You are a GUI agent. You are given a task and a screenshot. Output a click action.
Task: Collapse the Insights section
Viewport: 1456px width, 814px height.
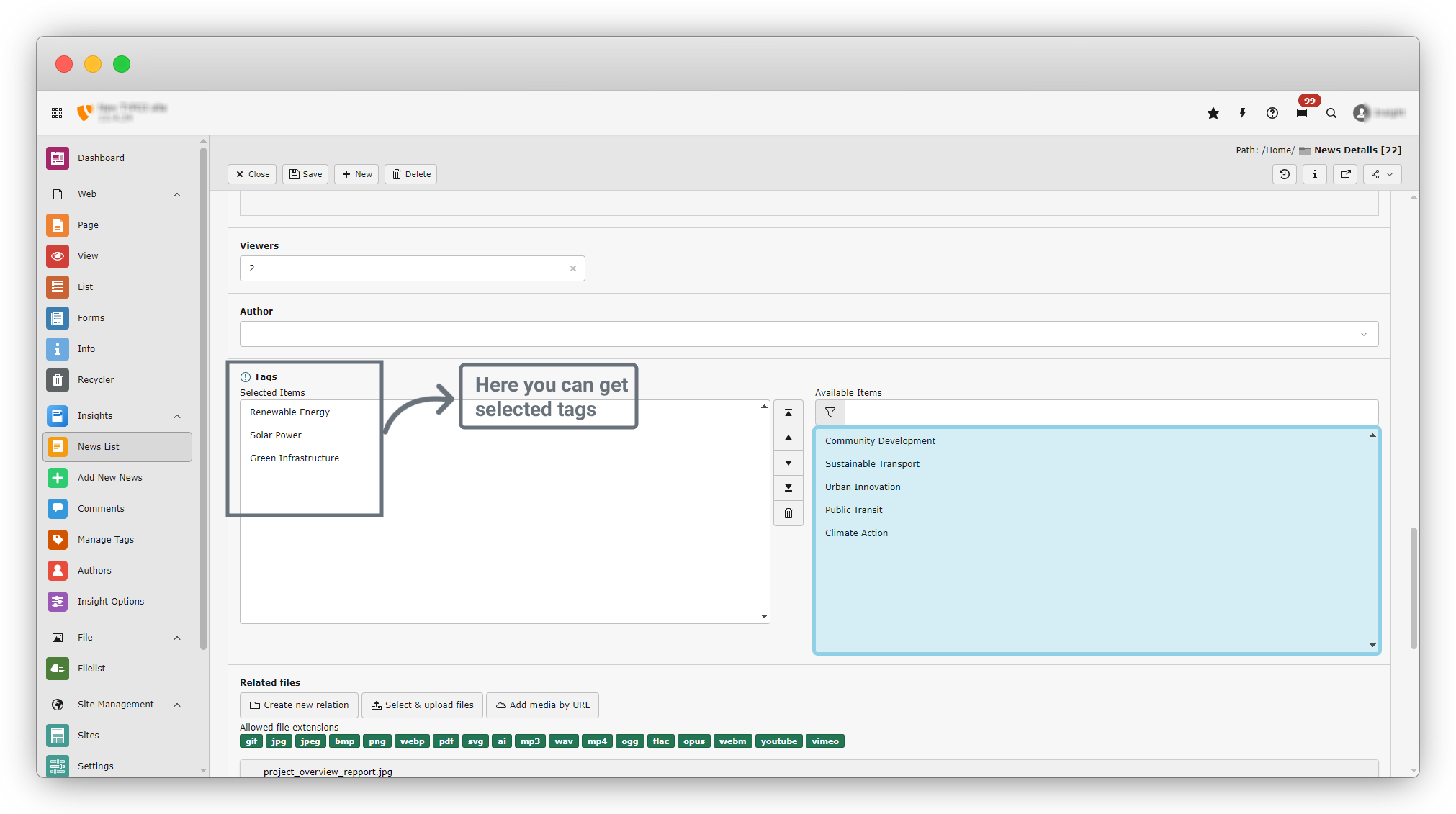[x=177, y=416]
